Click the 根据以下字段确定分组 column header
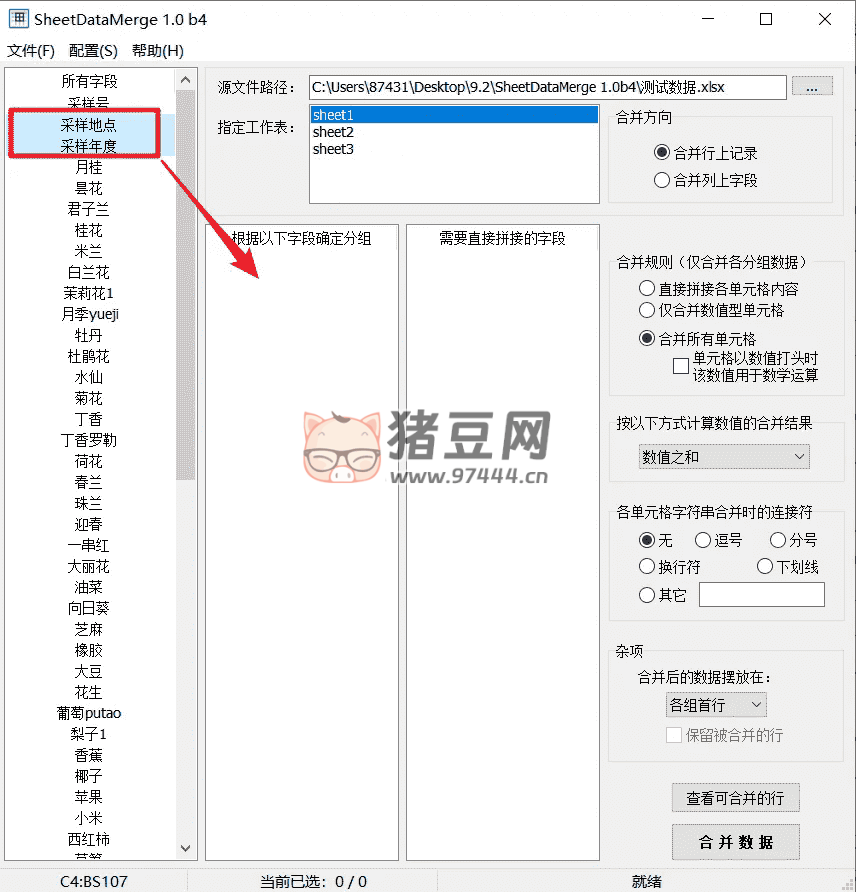The height and width of the screenshot is (892, 856). point(301,238)
